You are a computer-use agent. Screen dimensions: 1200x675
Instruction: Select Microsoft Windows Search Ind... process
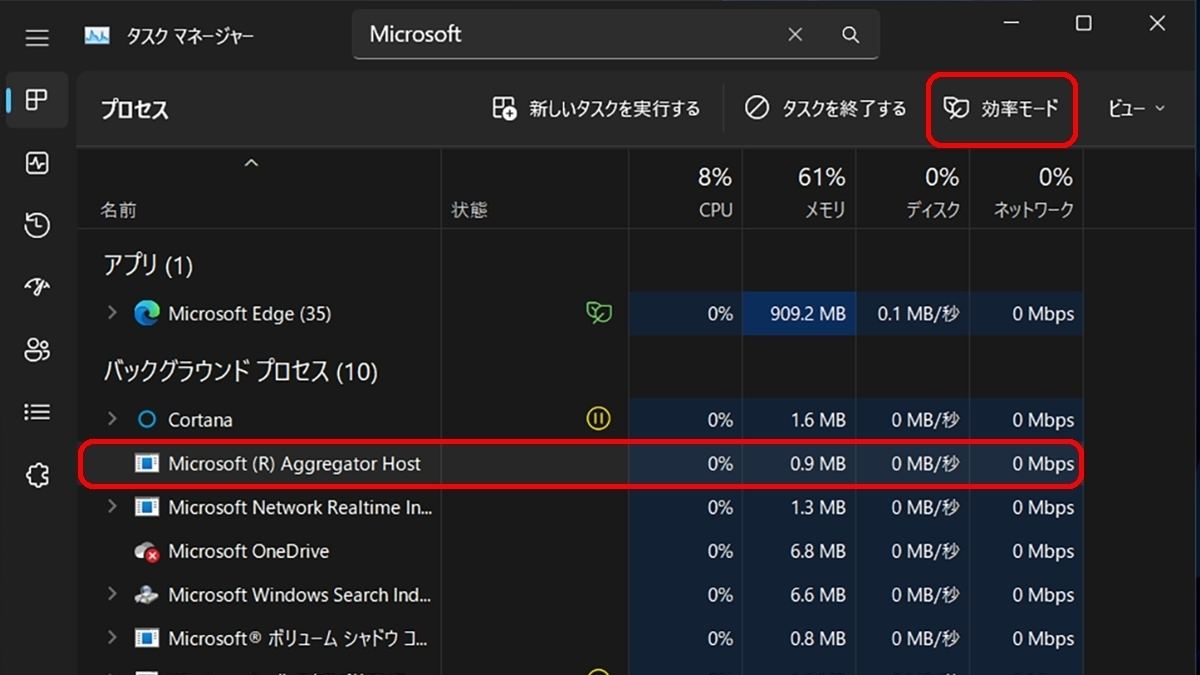pos(300,595)
